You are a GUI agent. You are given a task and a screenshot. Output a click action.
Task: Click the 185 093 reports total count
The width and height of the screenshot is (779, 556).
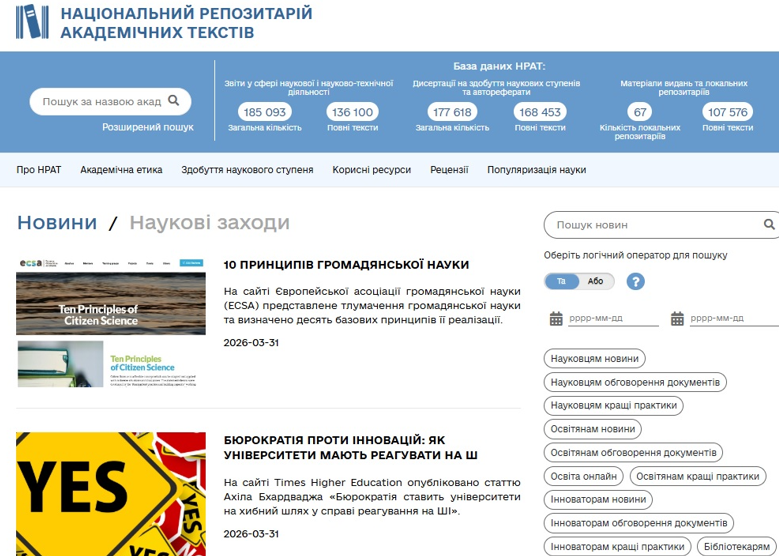(265, 112)
